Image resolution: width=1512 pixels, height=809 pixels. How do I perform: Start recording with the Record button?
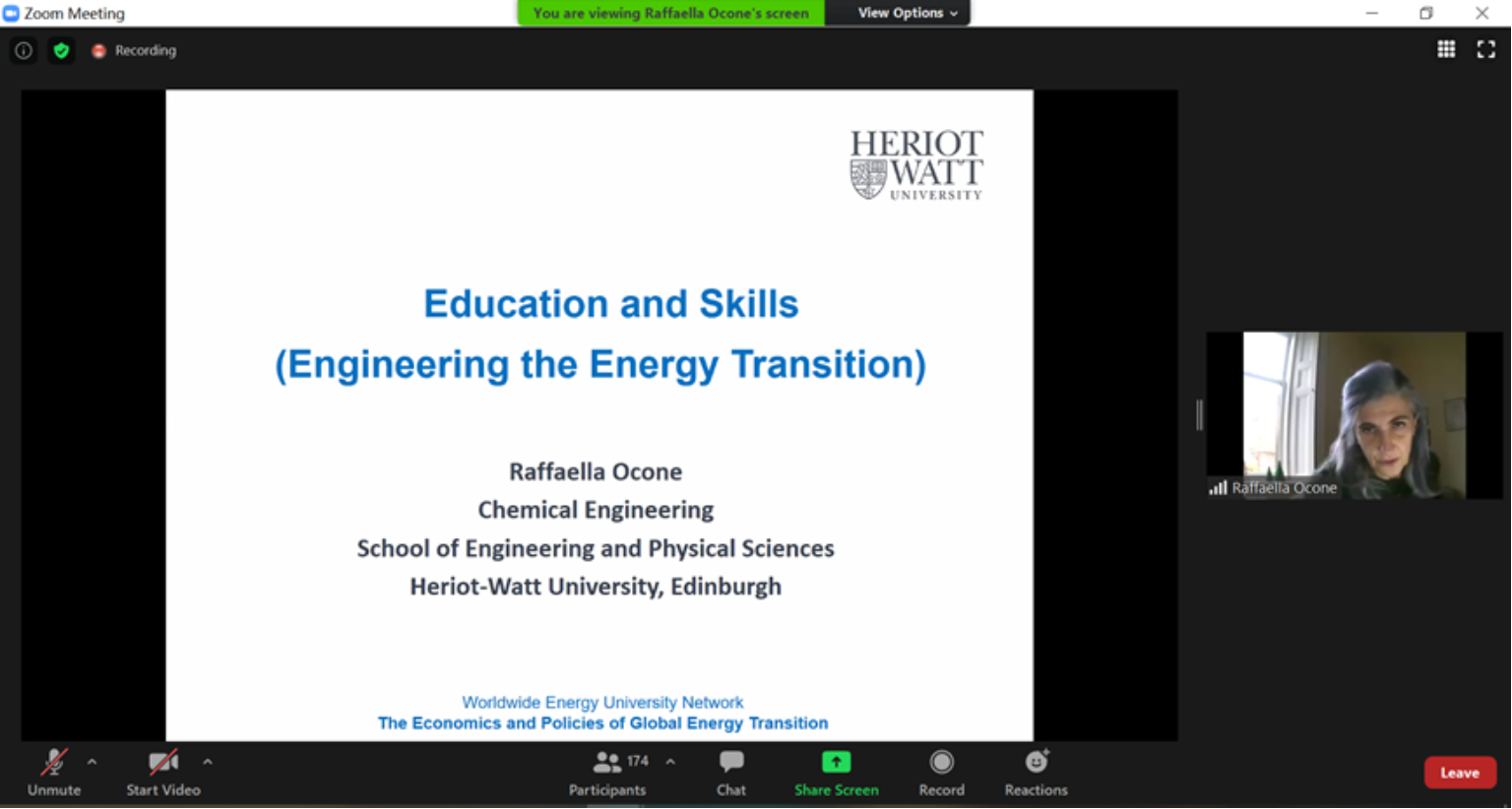pyautogui.click(x=941, y=773)
